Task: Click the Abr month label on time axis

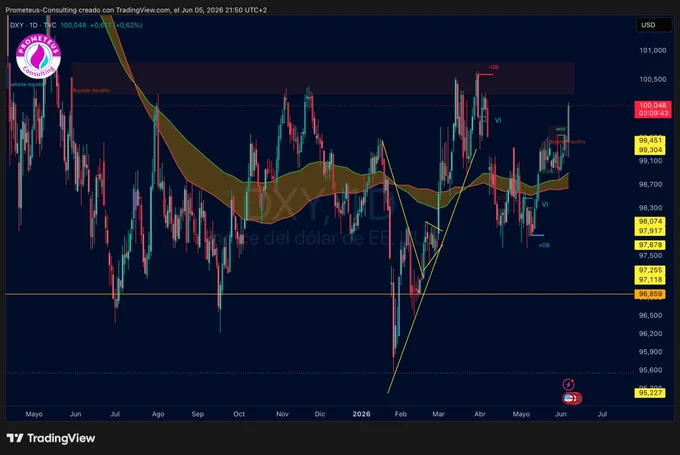Action: [480, 414]
